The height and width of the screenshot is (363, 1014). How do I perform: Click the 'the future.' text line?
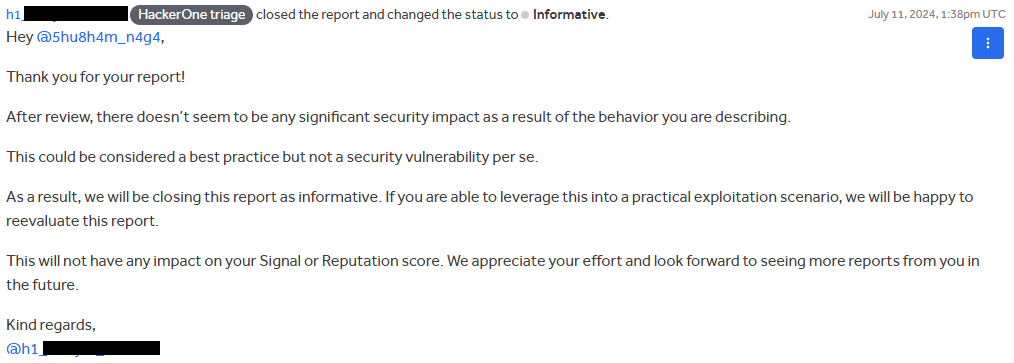pyautogui.click(x=42, y=285)
